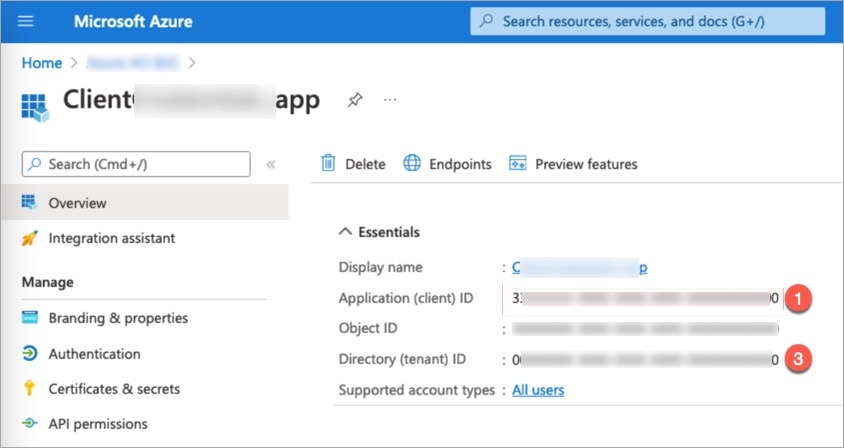The width and height of the screenshot is (844, 448).
Task: Open the Authentication settings page
Action: (x=94, y=354)
